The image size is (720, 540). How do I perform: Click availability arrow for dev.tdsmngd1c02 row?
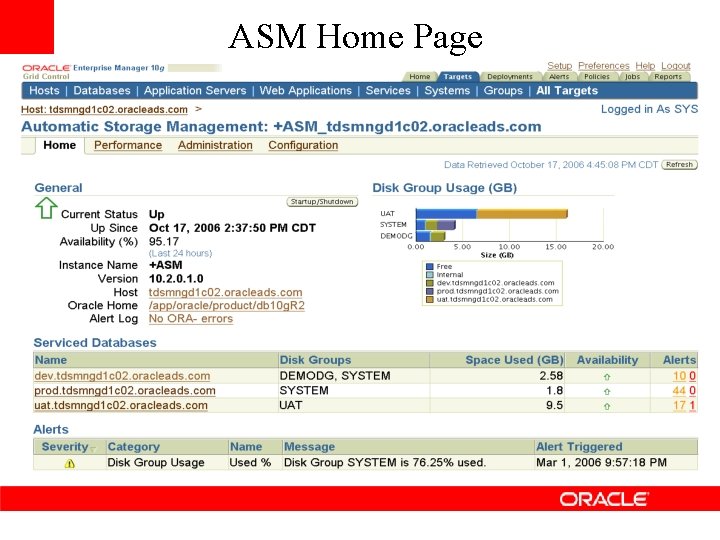(x=607, y=377)
